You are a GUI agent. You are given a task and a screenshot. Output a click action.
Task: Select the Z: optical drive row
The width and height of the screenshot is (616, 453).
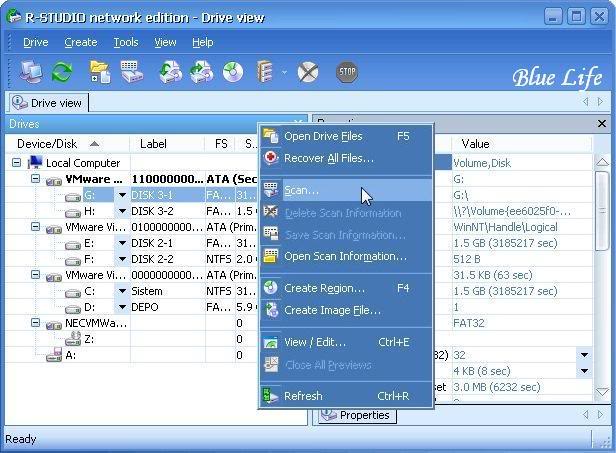tap(132, 339)
